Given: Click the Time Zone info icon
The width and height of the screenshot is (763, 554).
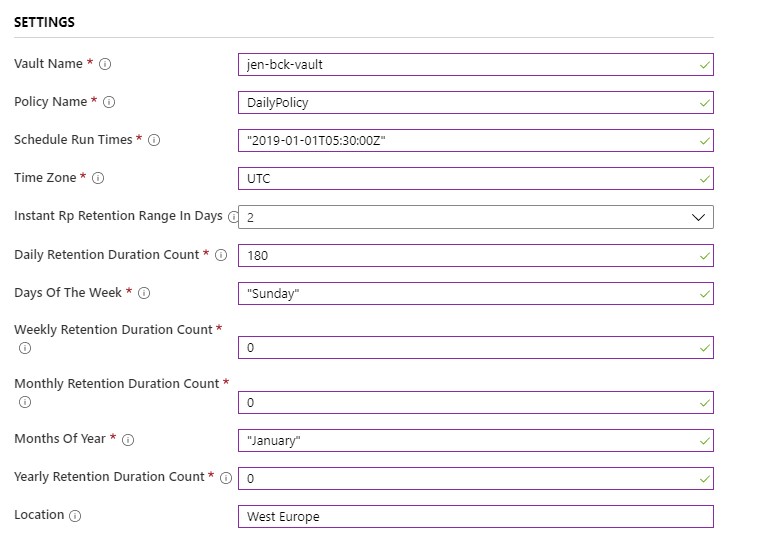Looking at the screenshot, I should click(x=98, y=178).
